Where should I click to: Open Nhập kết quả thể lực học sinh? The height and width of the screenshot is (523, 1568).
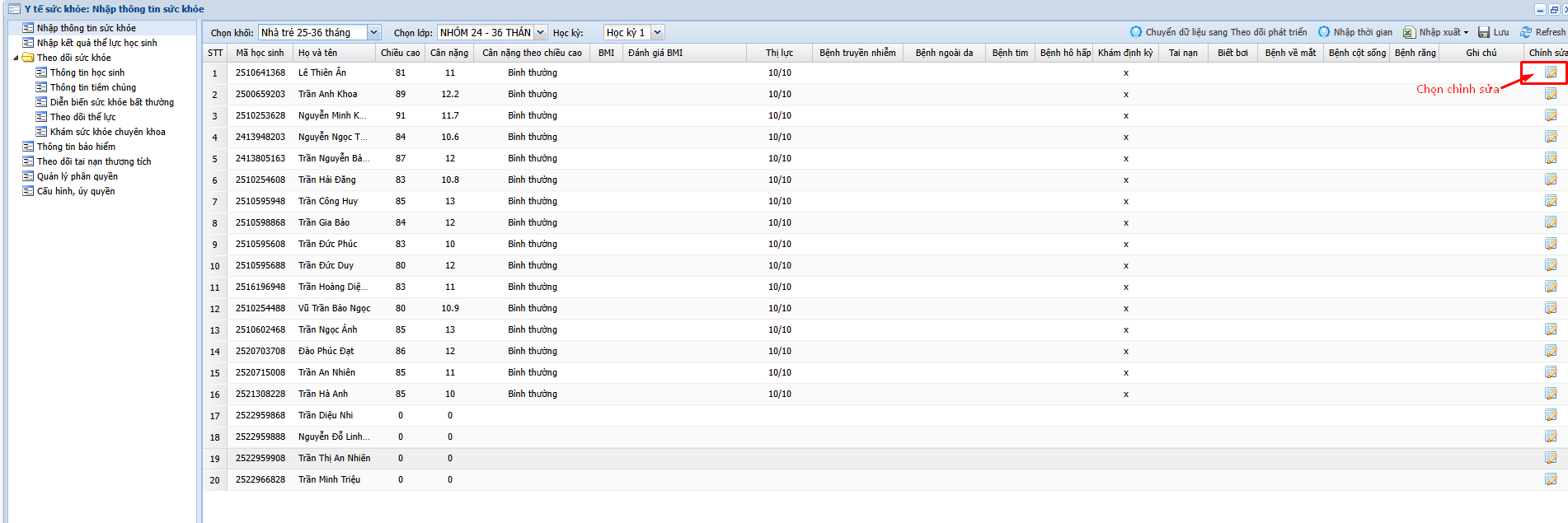pos(97,43)
